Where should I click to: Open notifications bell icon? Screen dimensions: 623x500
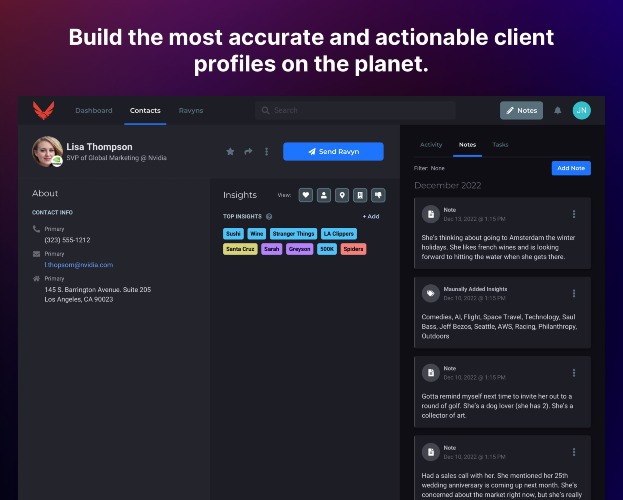tap(558, 110)
